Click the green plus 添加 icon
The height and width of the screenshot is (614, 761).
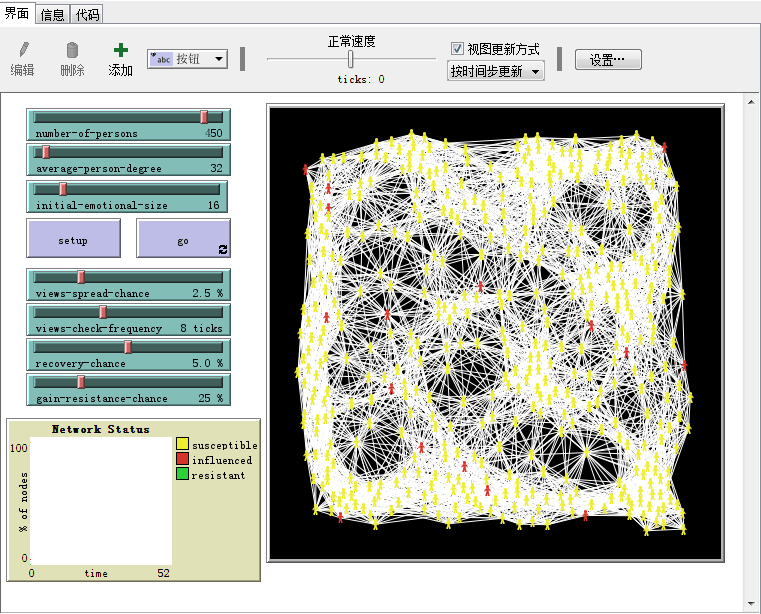121,50
